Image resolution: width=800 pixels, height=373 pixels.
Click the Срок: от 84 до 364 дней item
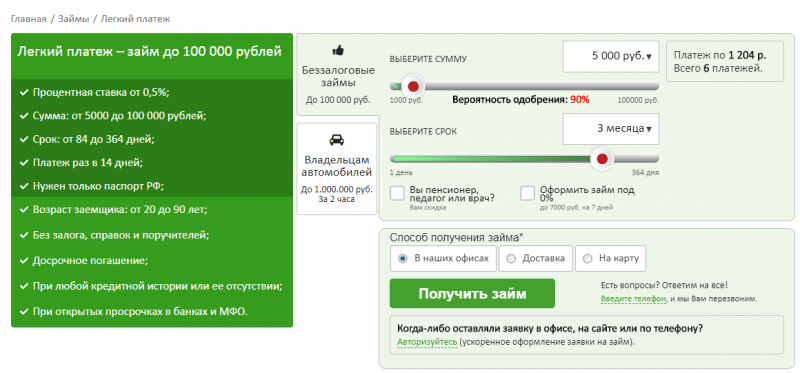(93, 139)
